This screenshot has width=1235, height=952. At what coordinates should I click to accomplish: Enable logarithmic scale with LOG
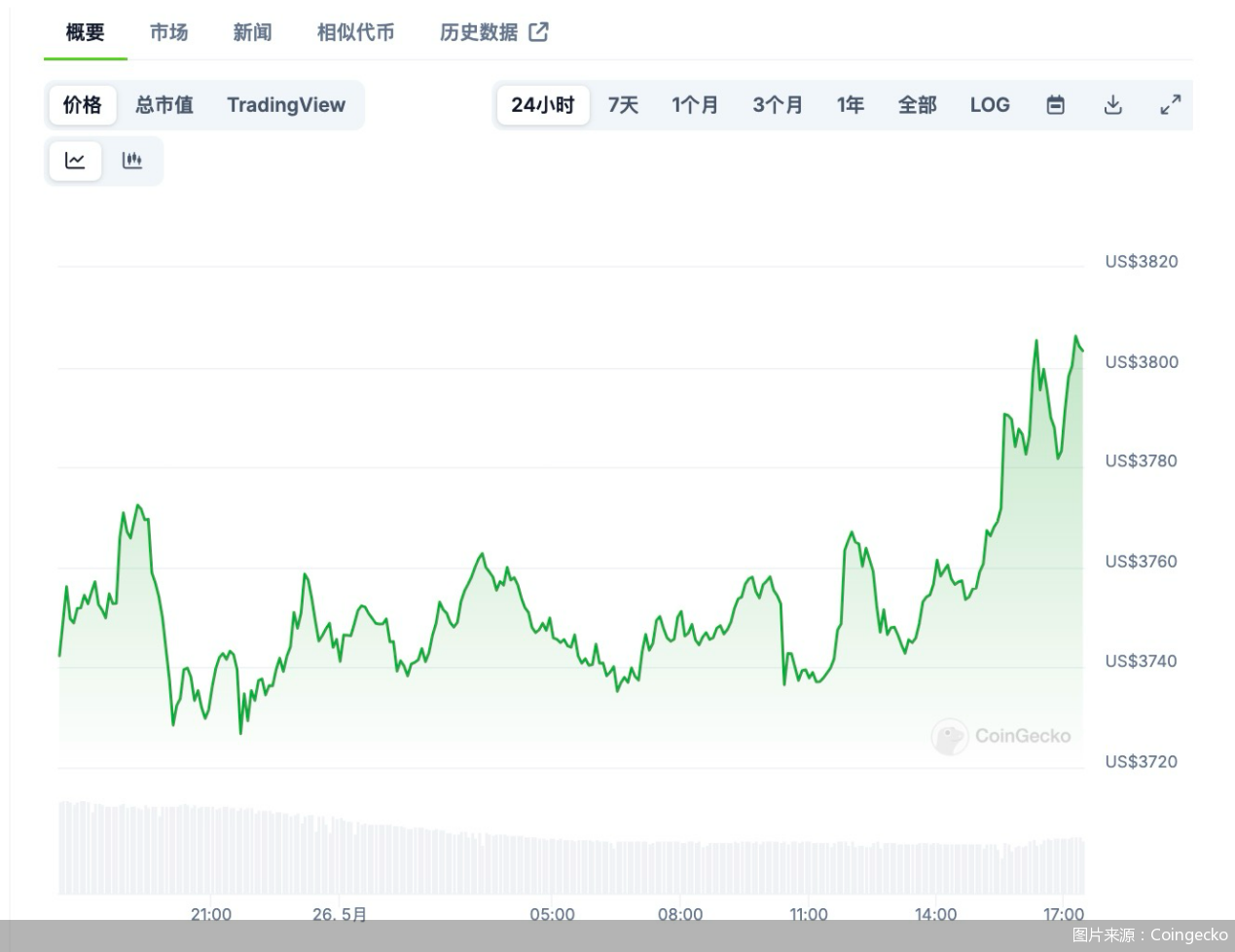coord(990,105)
